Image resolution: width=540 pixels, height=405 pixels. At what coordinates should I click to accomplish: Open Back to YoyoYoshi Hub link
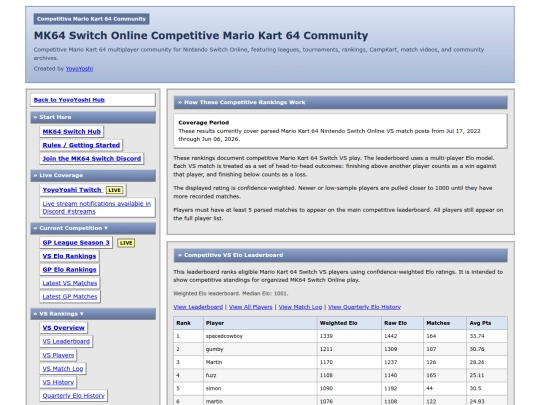coord(69,100)
